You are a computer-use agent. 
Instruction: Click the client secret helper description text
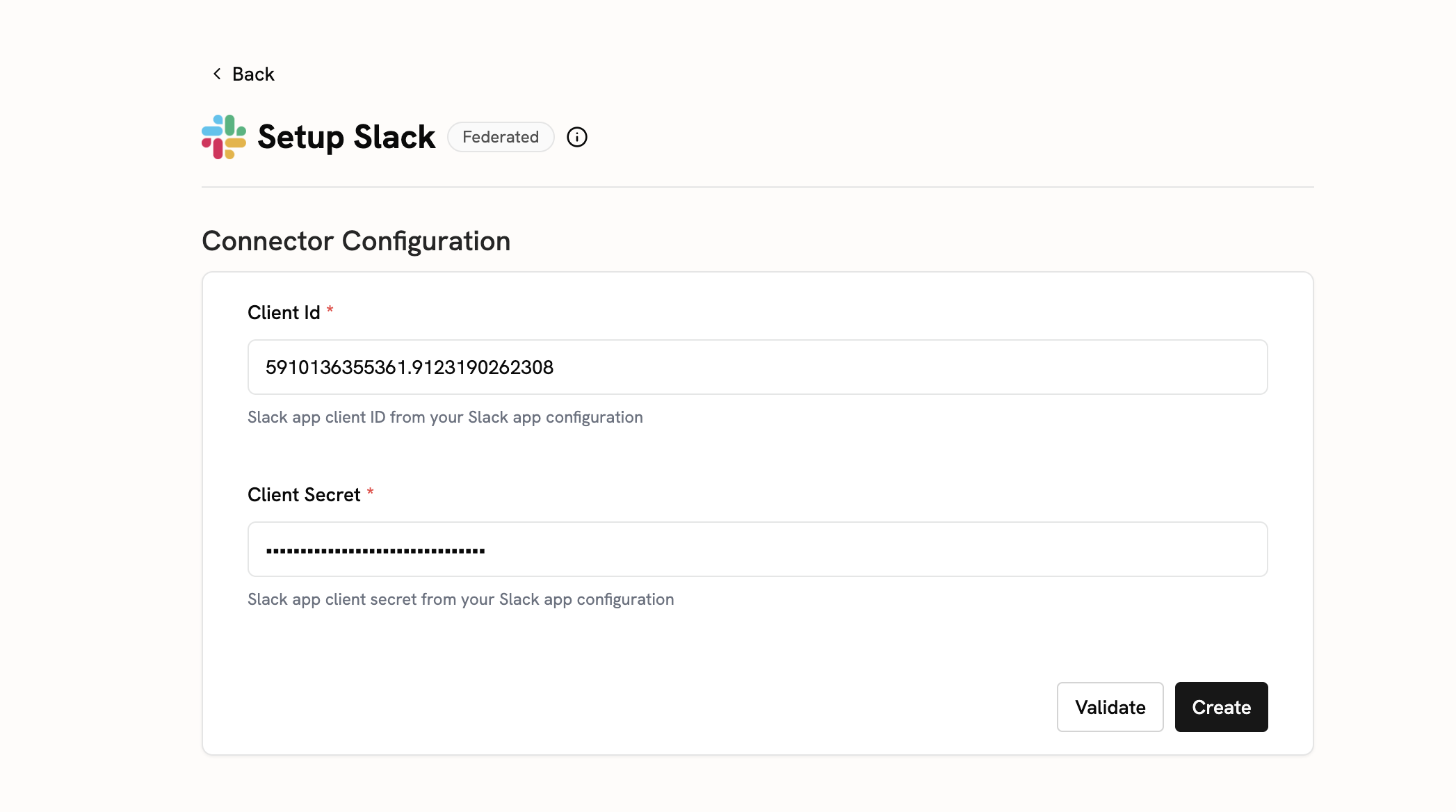(x=460, y=599)
